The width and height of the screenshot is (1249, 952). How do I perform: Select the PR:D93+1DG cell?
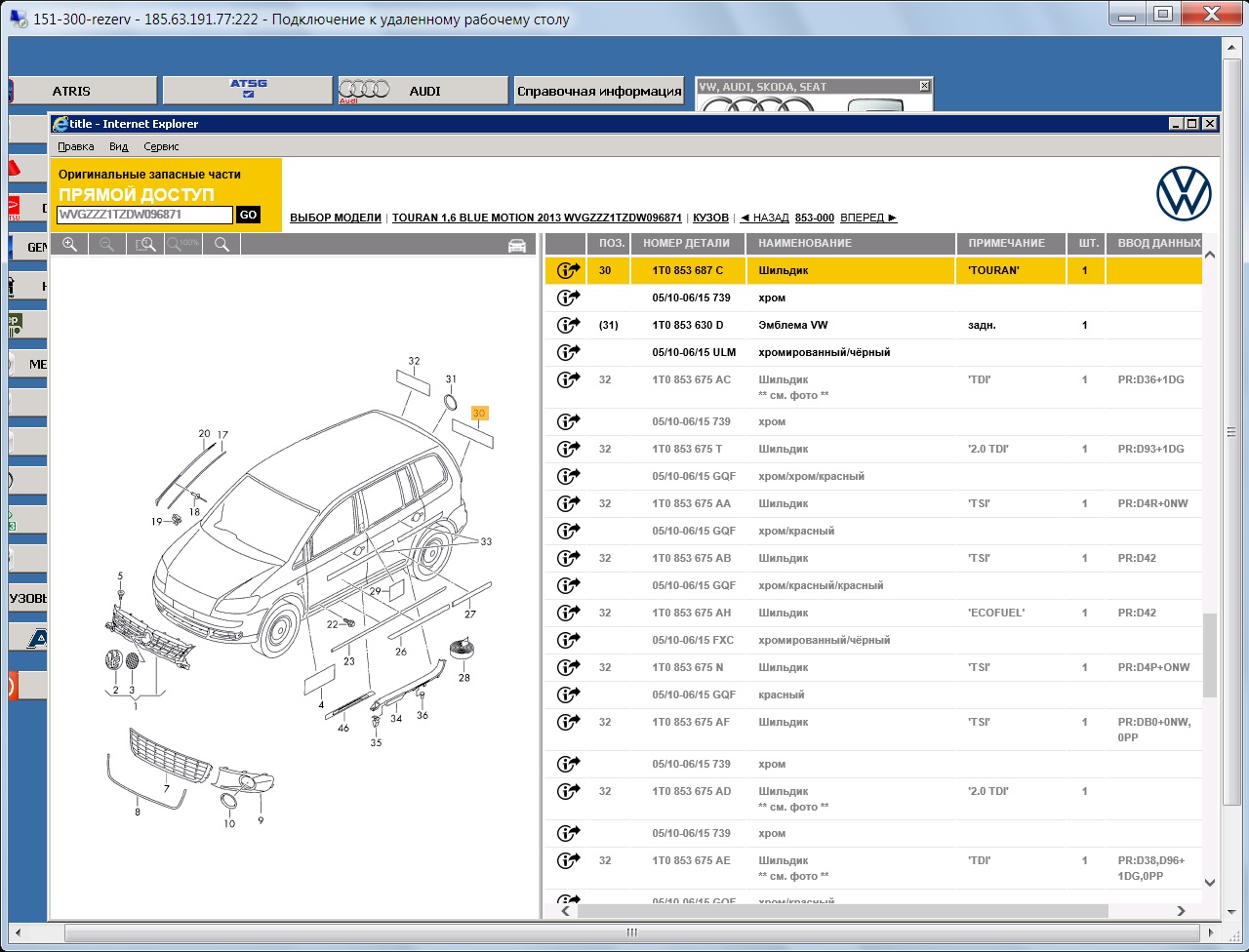pyautogui.click(x=1151, y=449)
